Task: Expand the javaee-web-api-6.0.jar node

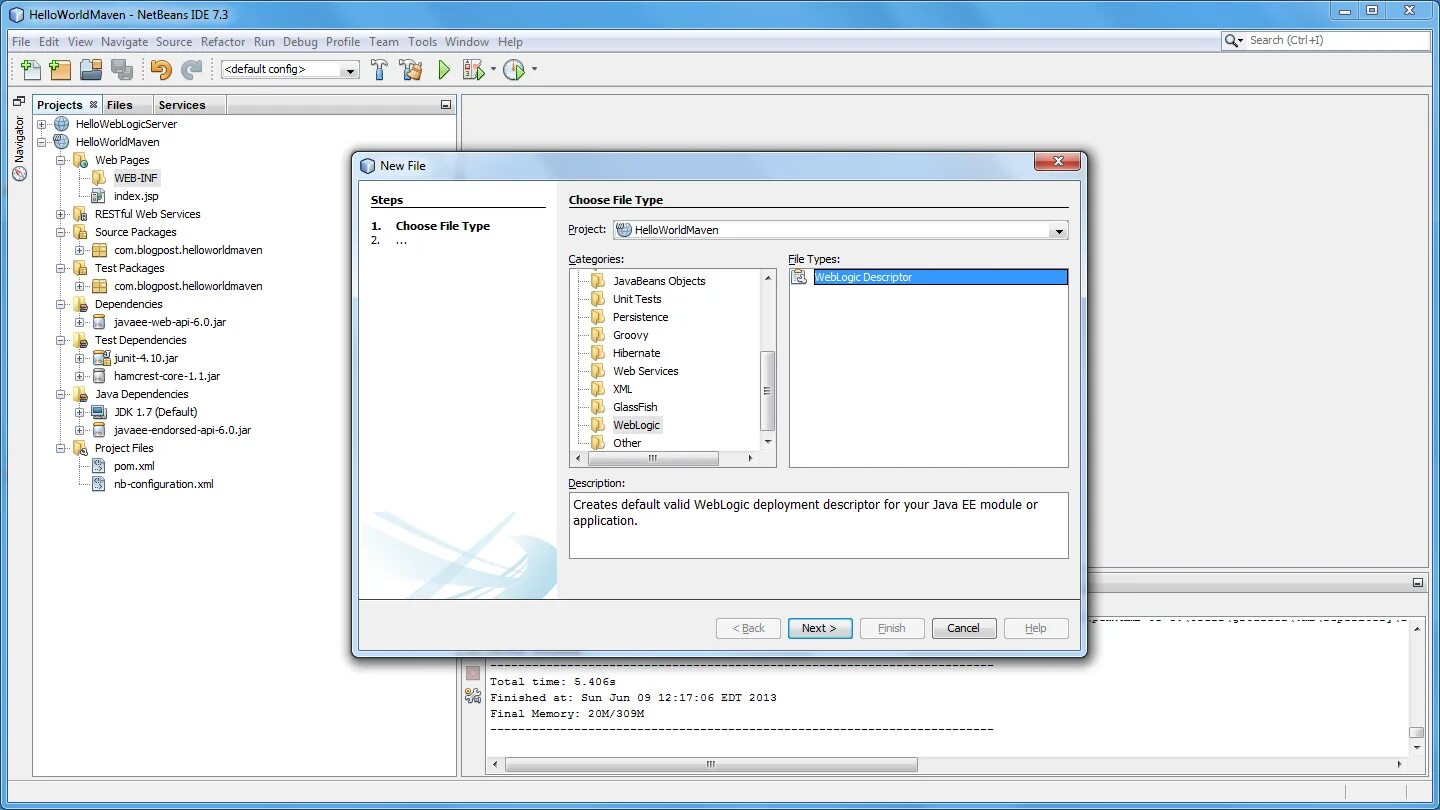Action: (x=80, y=322)
